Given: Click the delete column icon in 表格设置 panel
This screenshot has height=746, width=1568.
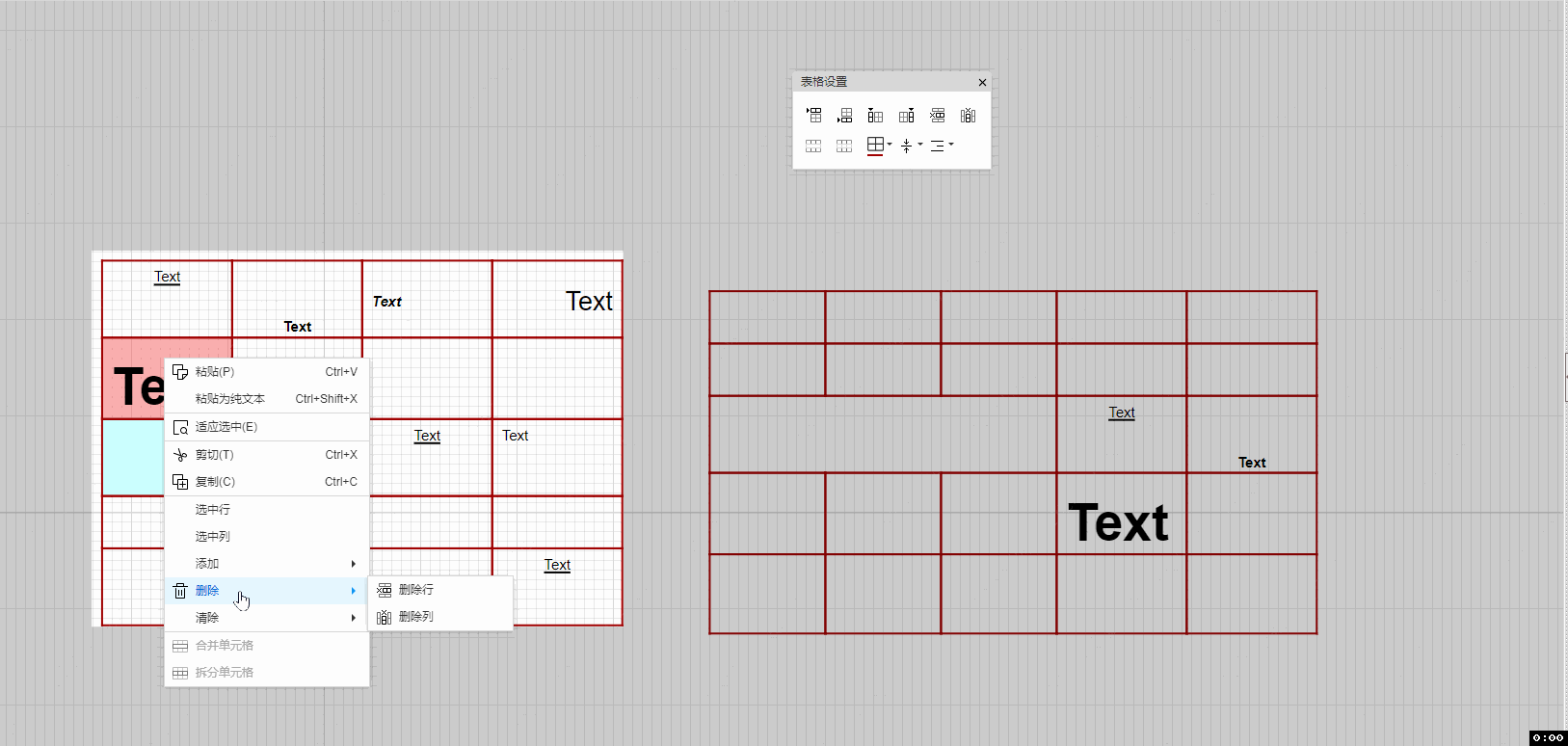Looking at the screenshot, I should click(968, 116).
